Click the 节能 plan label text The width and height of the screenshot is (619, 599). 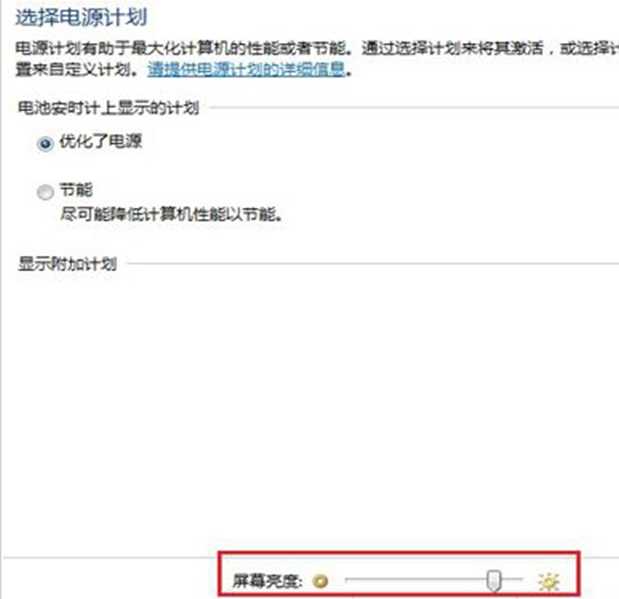(x=76, y=190)
